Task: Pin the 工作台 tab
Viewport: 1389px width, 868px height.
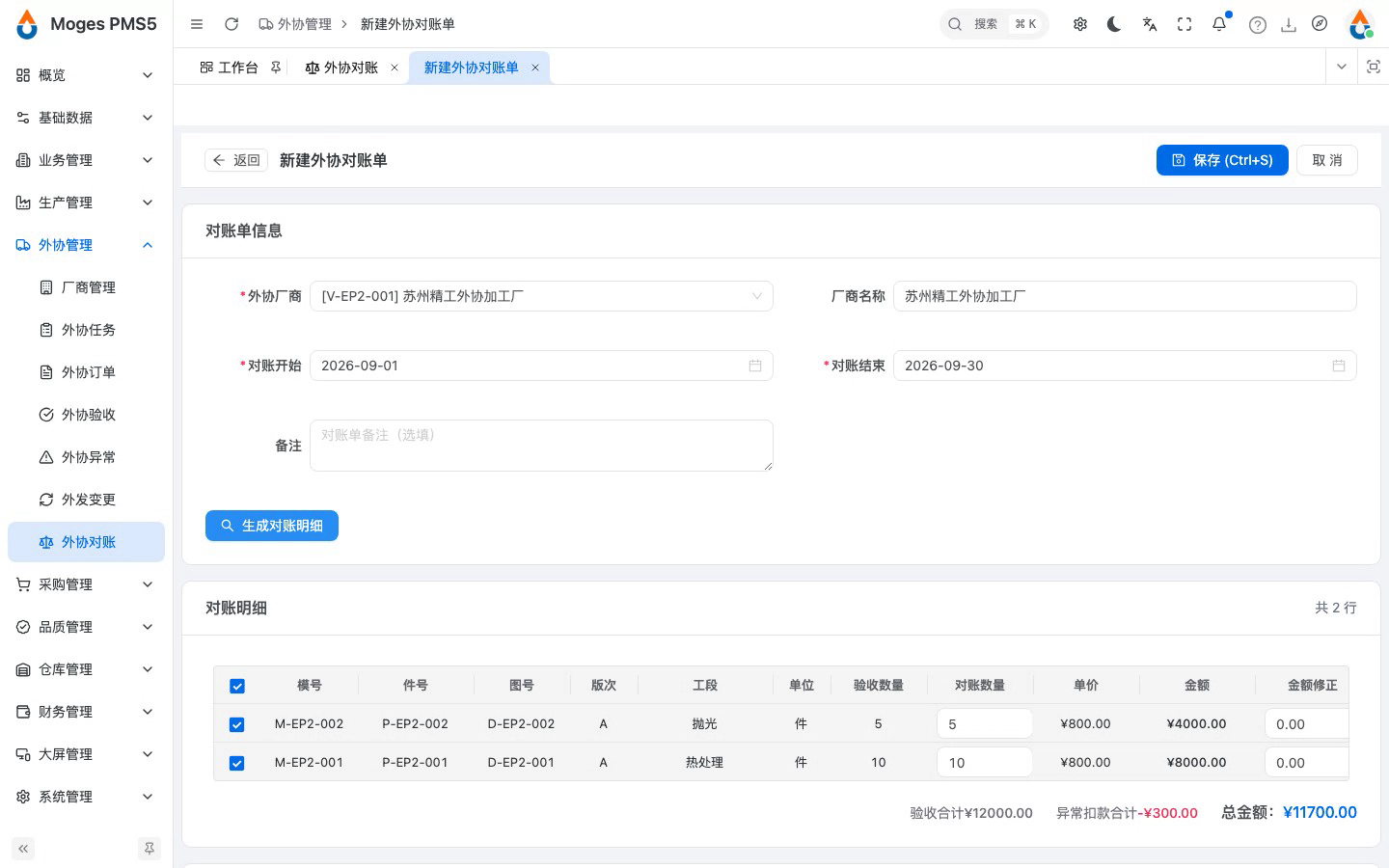Action: 276,68
